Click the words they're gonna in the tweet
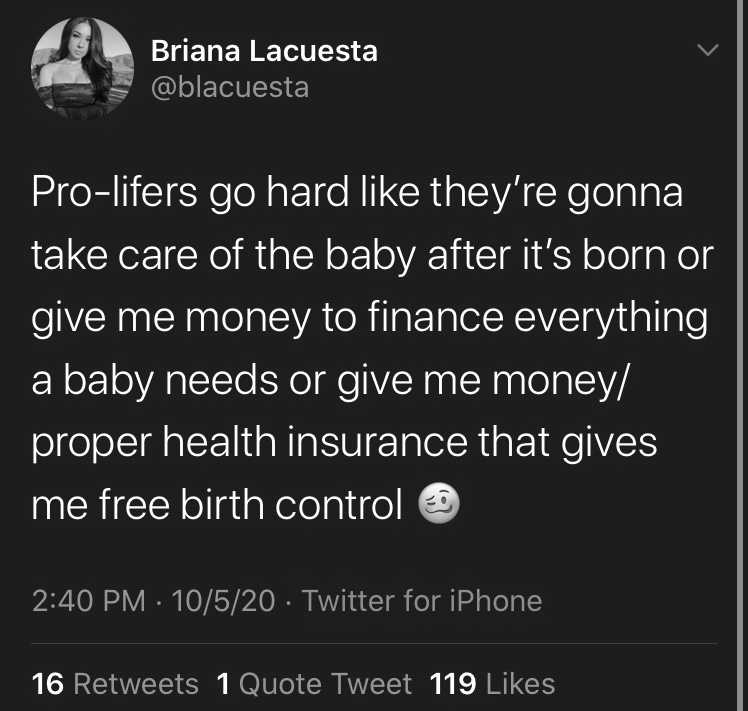748x711 pixels. click(556, 192)
